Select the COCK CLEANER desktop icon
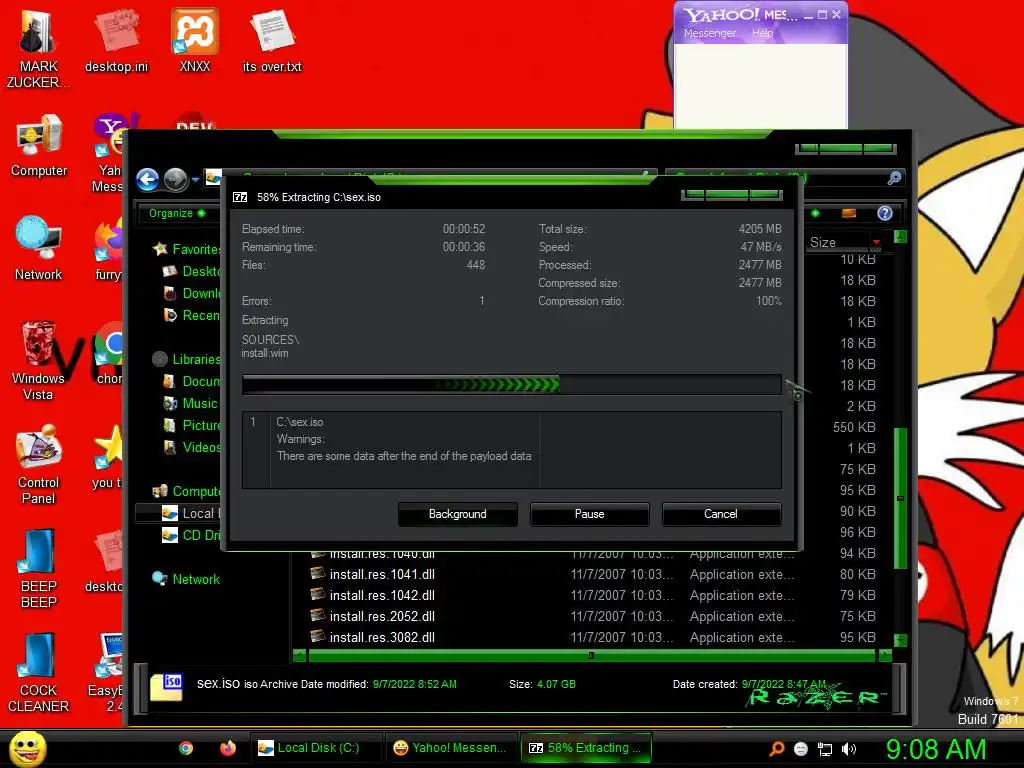The image size is (1024, 768). point(39,673)
